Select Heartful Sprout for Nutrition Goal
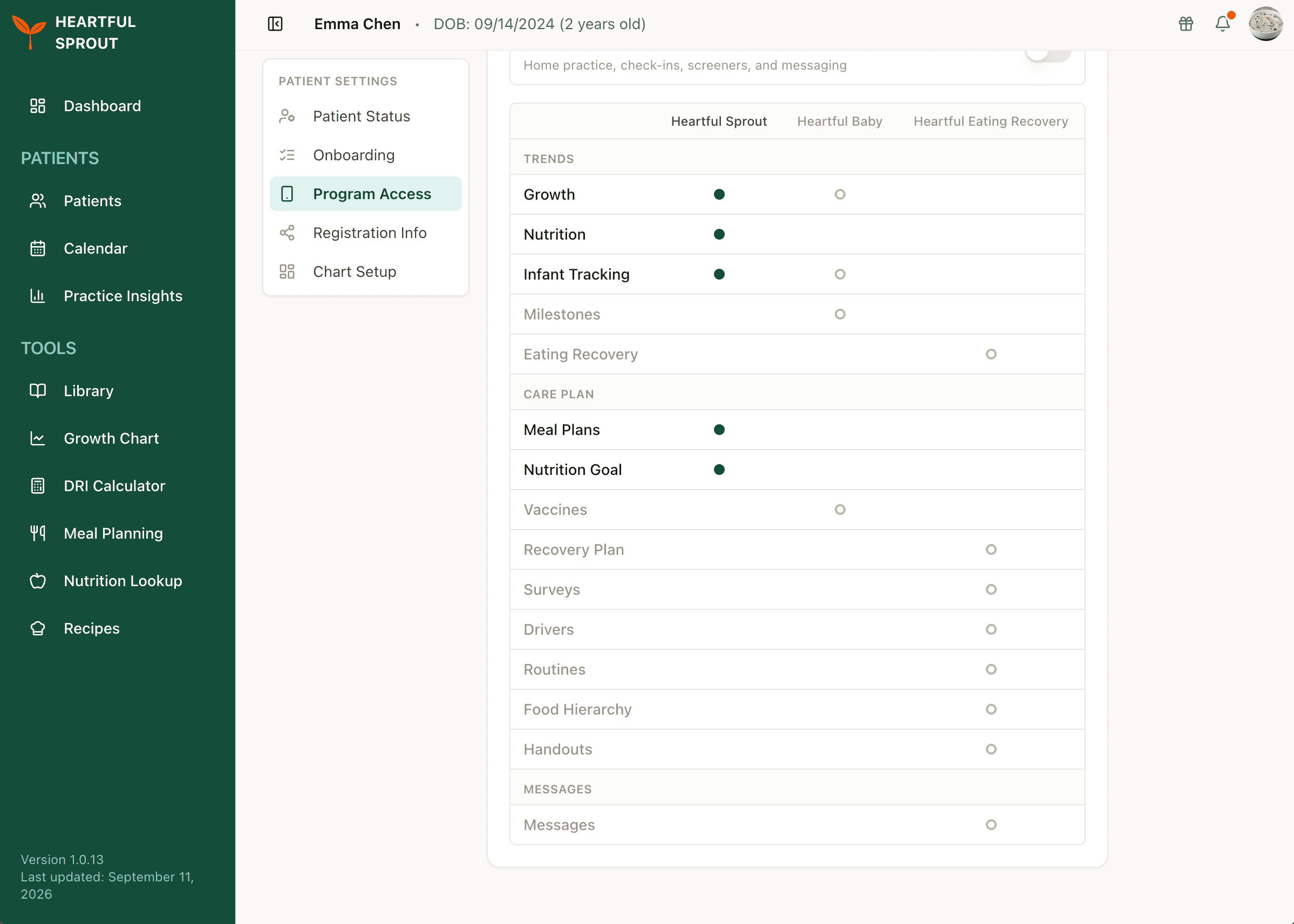 [x=719, y=470]
